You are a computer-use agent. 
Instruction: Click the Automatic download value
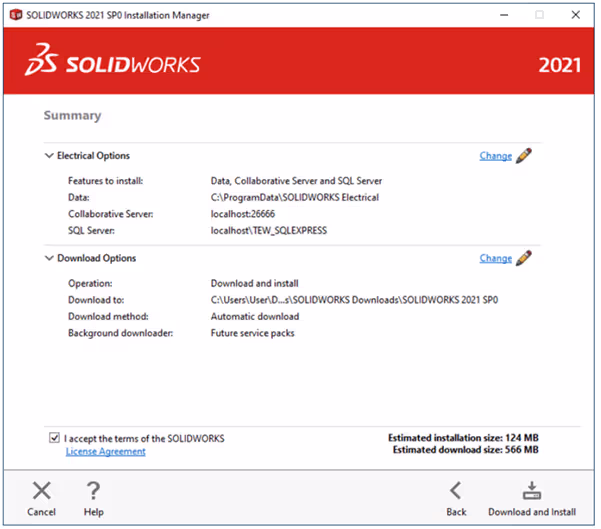[x=255, y=316]
